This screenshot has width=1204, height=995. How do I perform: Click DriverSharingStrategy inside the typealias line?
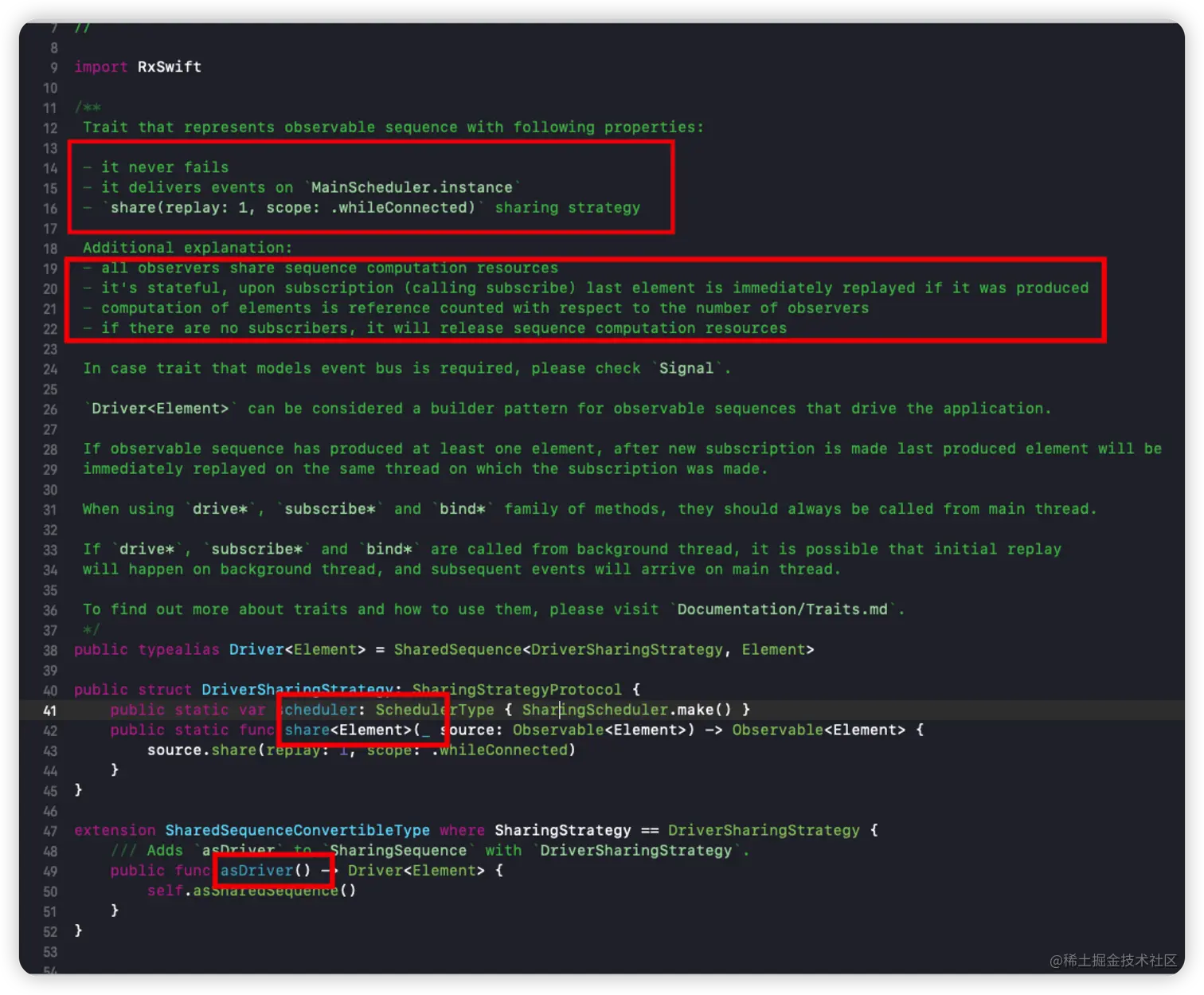627,649
